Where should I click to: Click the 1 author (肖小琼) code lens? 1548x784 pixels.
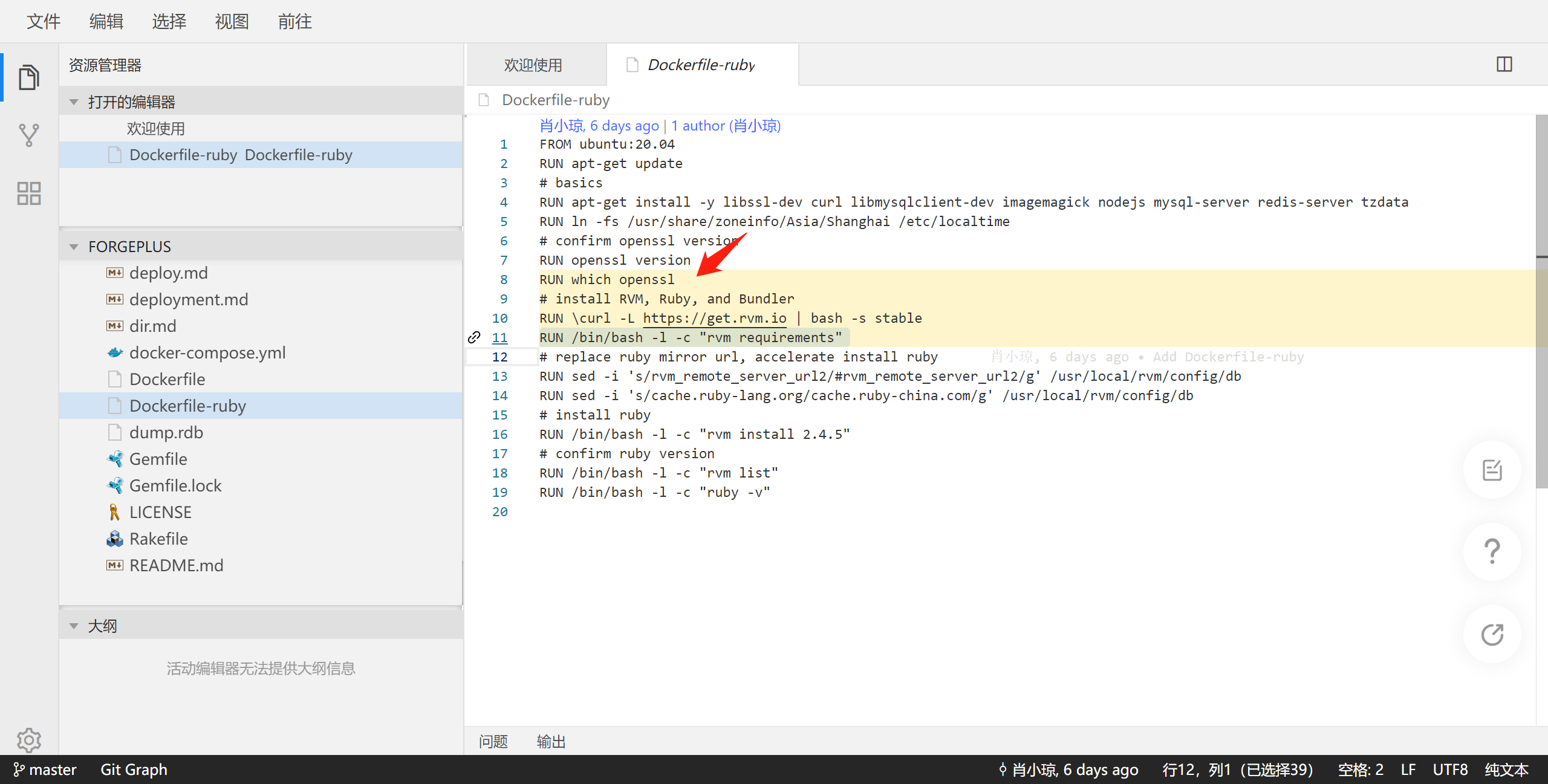click(x=726, y=126)
